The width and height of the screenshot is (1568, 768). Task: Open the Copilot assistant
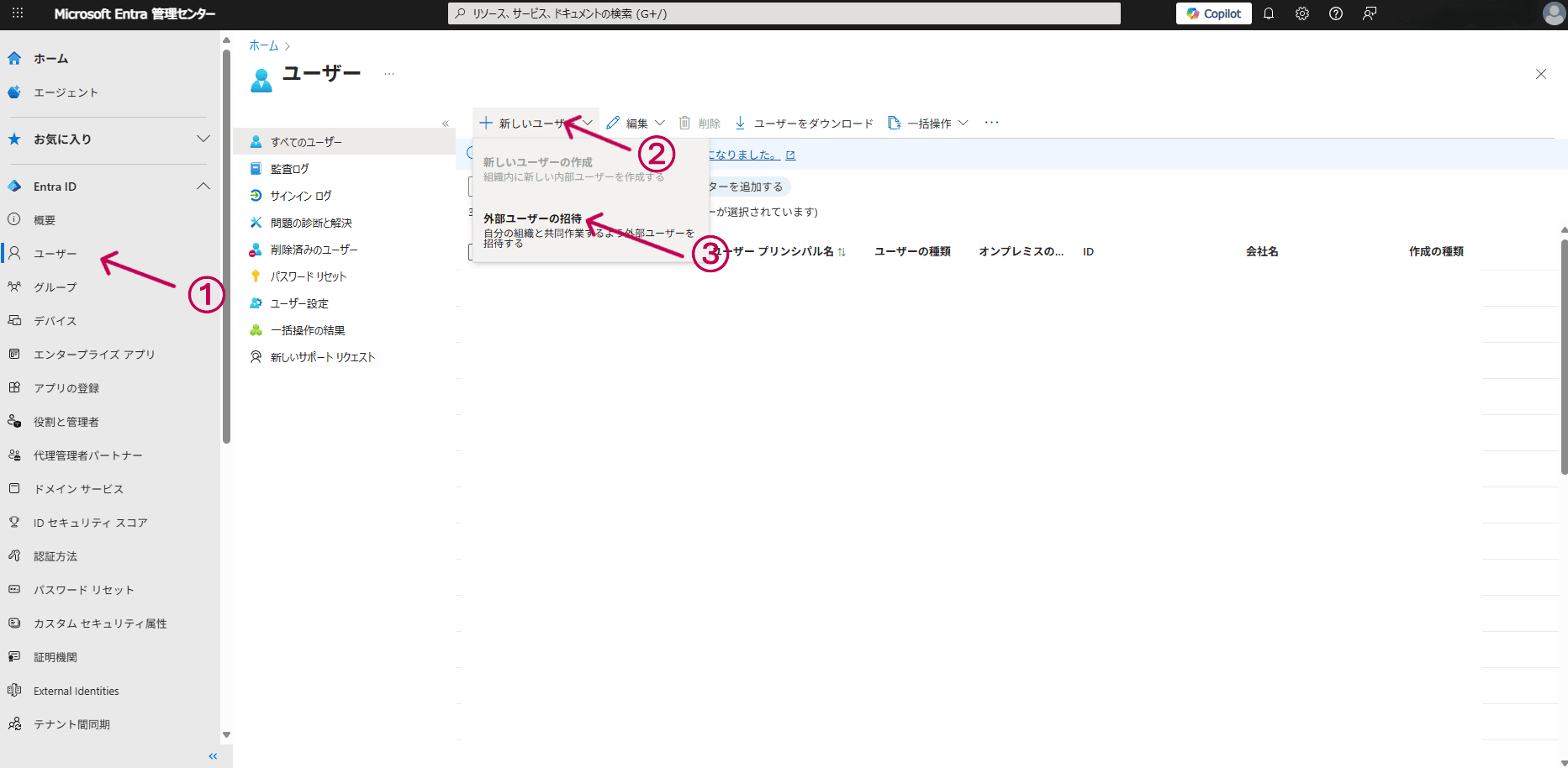click(x=1213, y=13)
